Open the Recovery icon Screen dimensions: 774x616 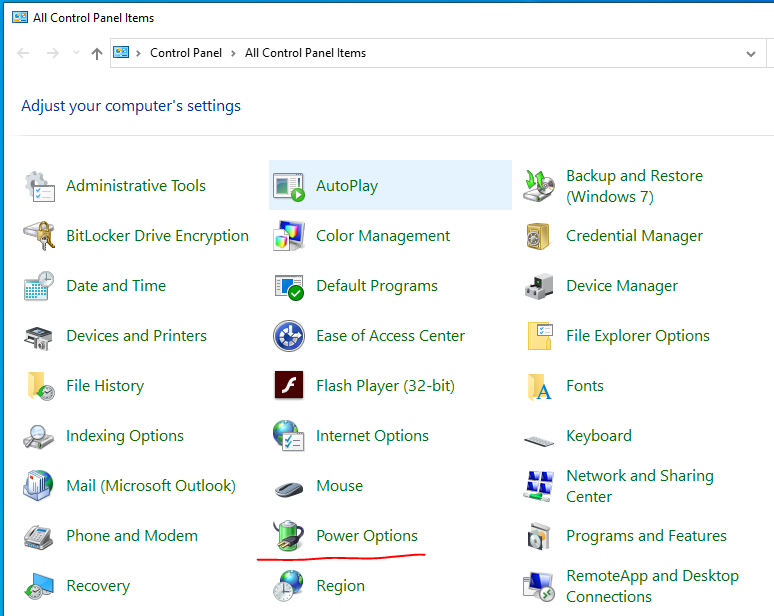click(x=39, y=586)
